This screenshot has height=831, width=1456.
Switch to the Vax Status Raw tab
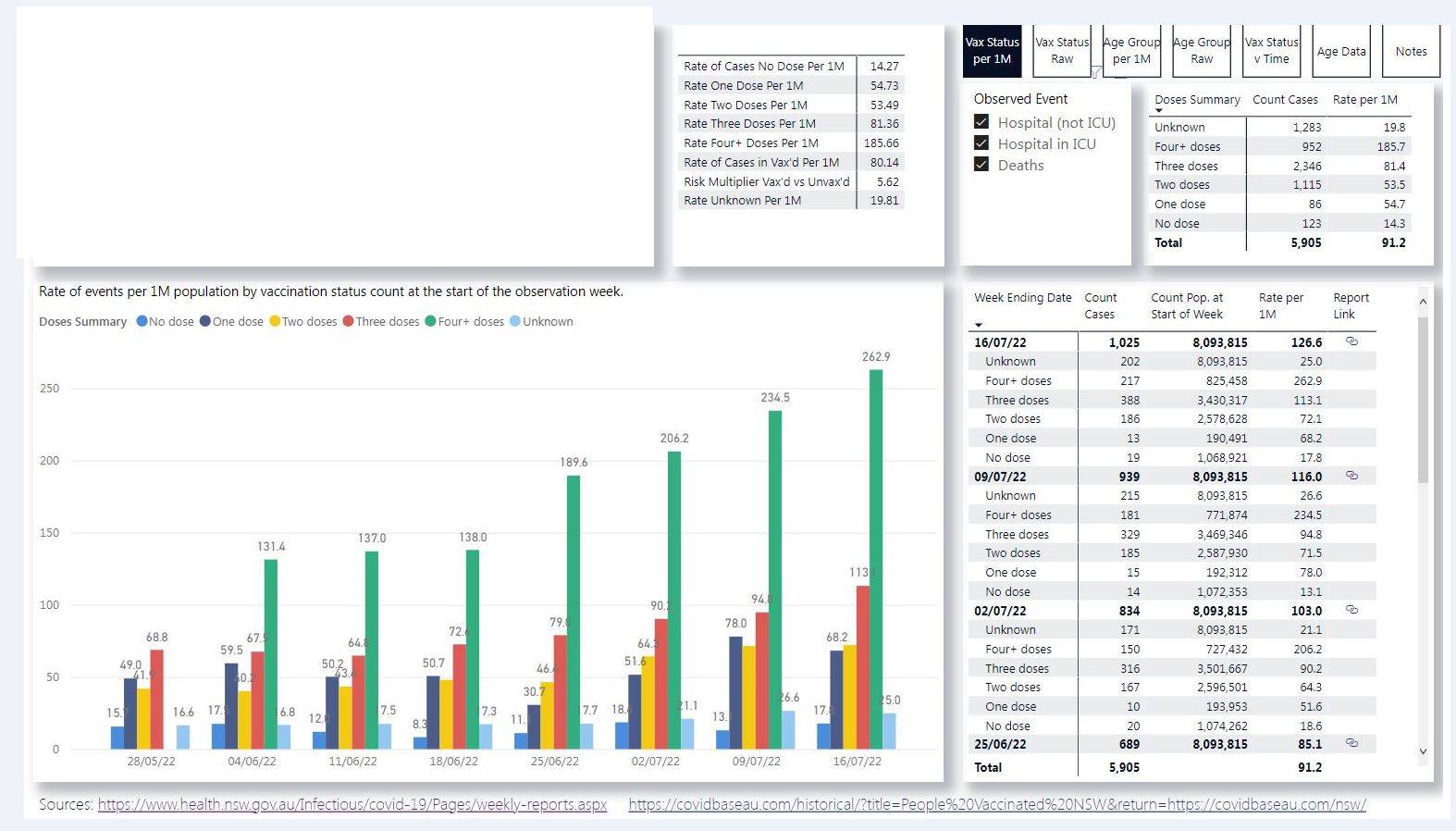point(1062,51)
